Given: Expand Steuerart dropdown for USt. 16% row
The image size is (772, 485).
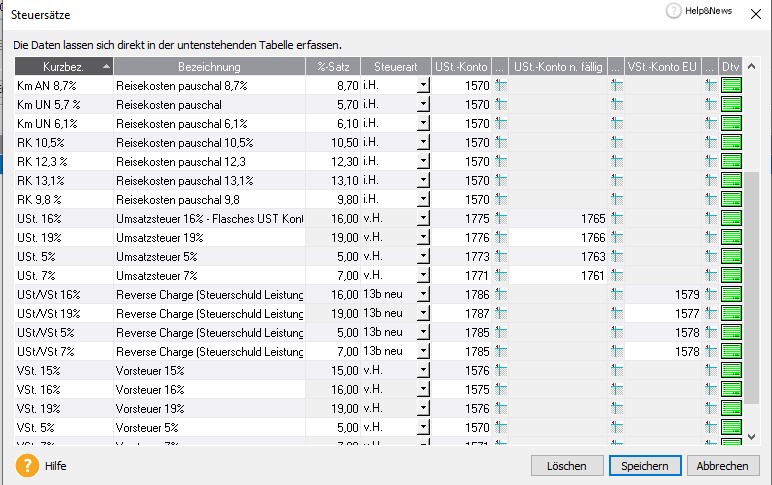Looking at the screenshot, I should click(x=423, y=219).
